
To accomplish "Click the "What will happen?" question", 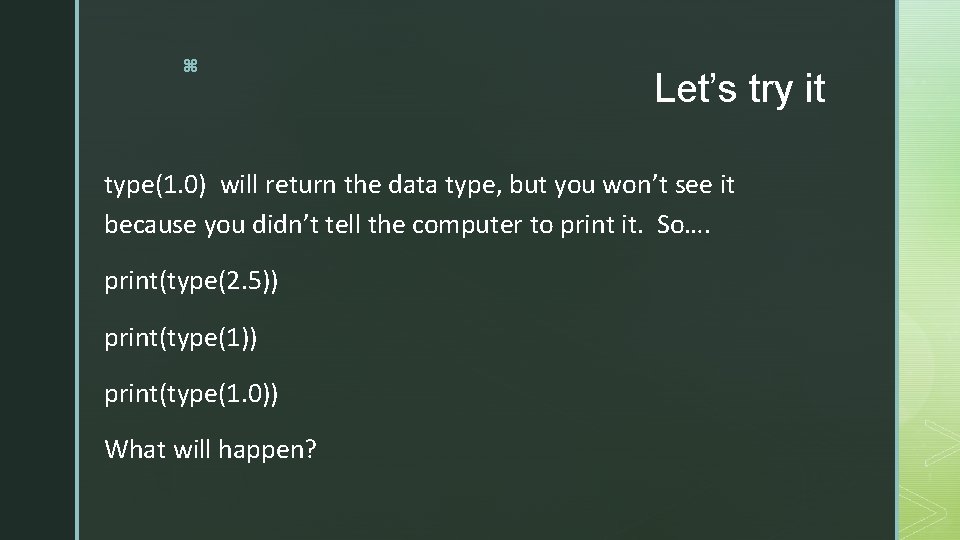I will click(210, 450).
